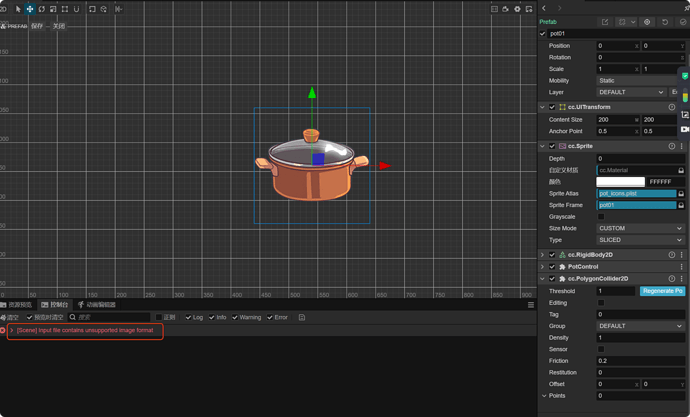This screenshot has width=690, height=417.
Task: Apply prefab changes check icon
Action: pyautogui.click(x=683, y=22)
